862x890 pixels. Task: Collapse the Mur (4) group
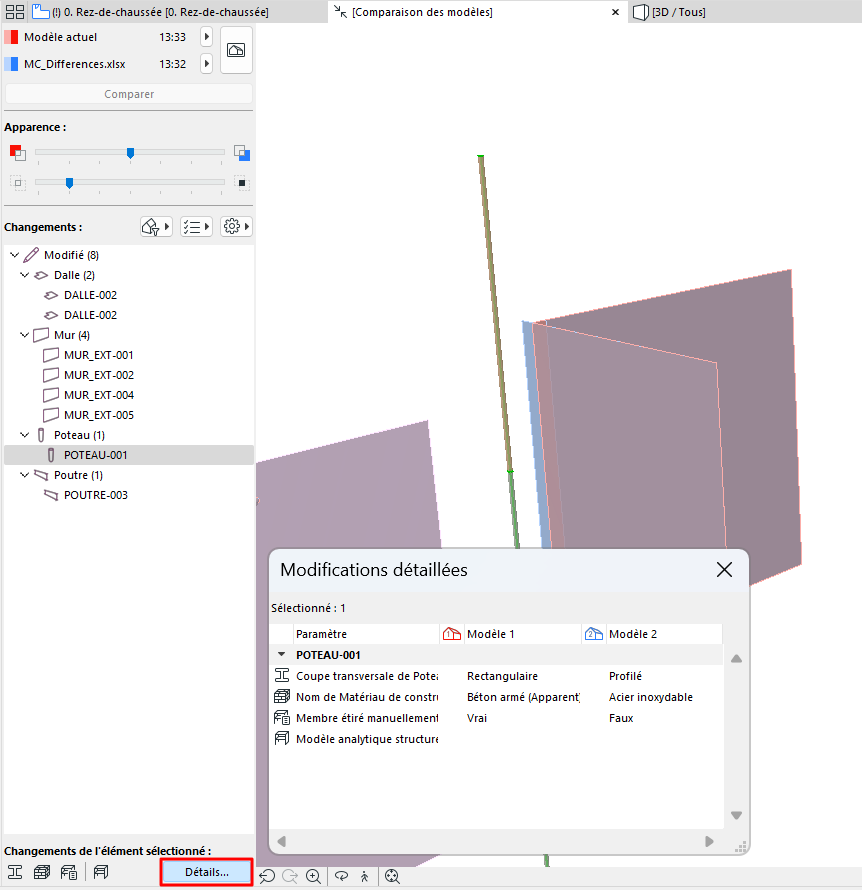click(x=24, y=335)
